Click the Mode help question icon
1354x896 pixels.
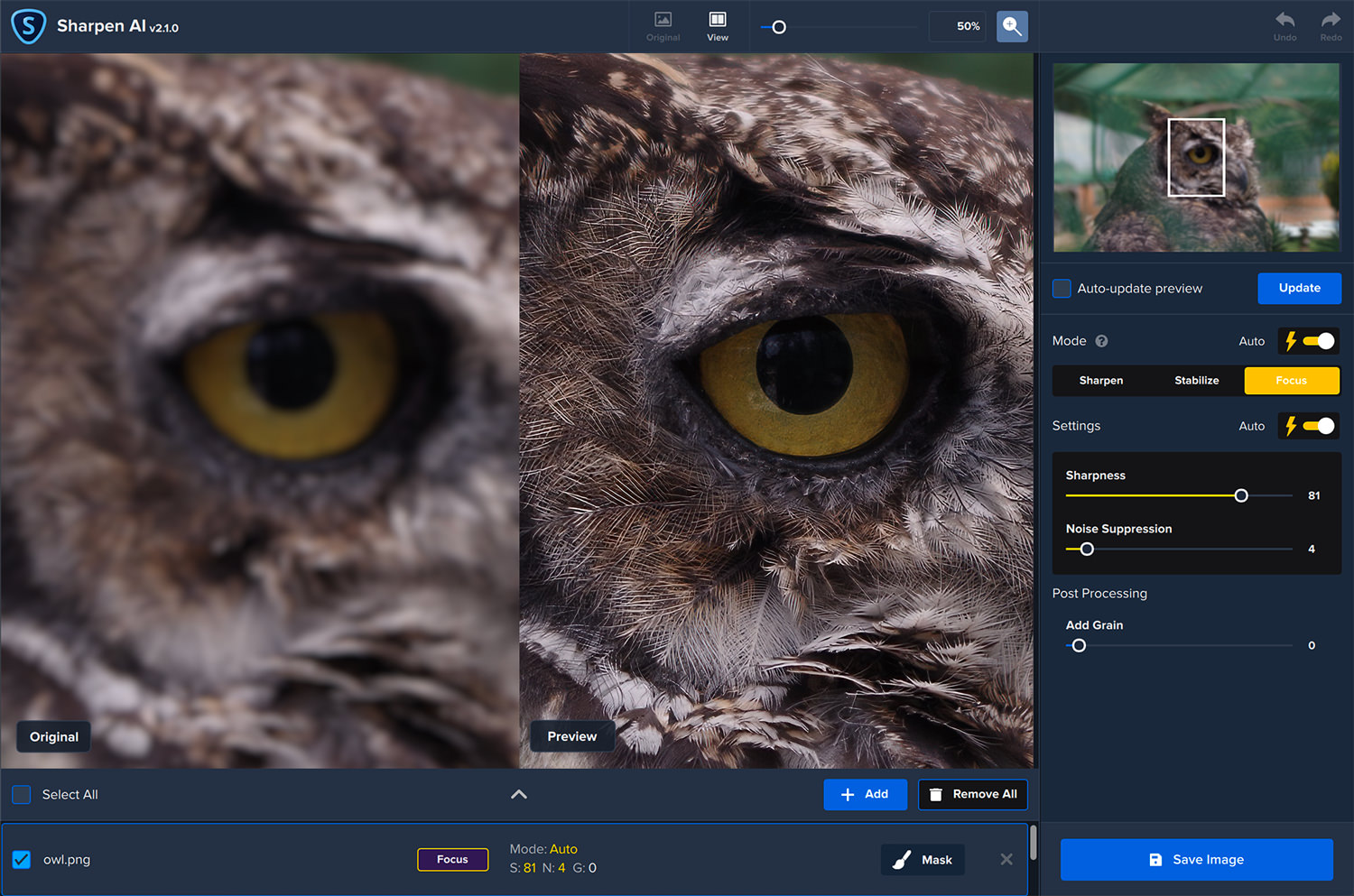coord(1101,341)
